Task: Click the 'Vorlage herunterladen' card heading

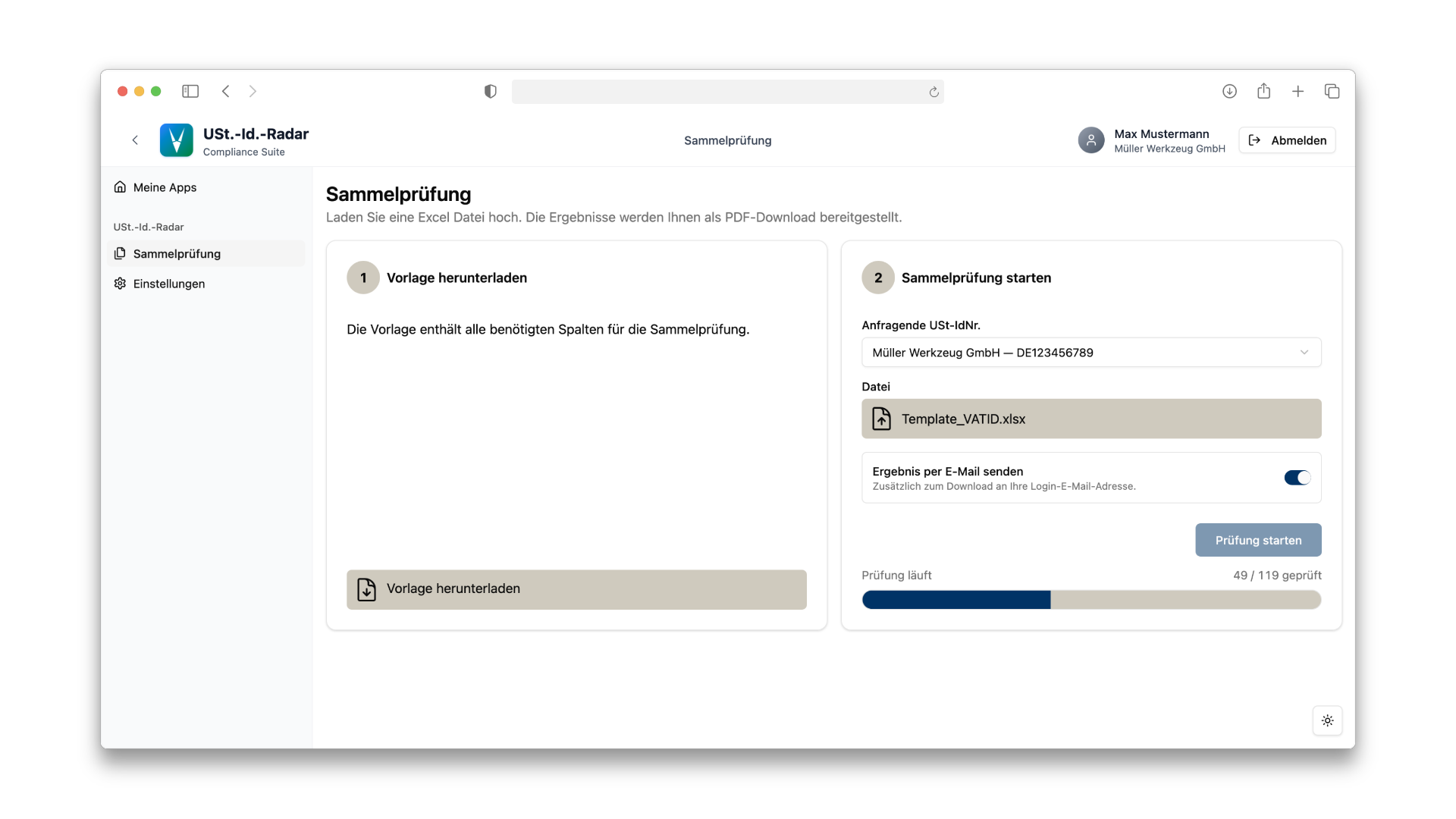Action: 457,278
